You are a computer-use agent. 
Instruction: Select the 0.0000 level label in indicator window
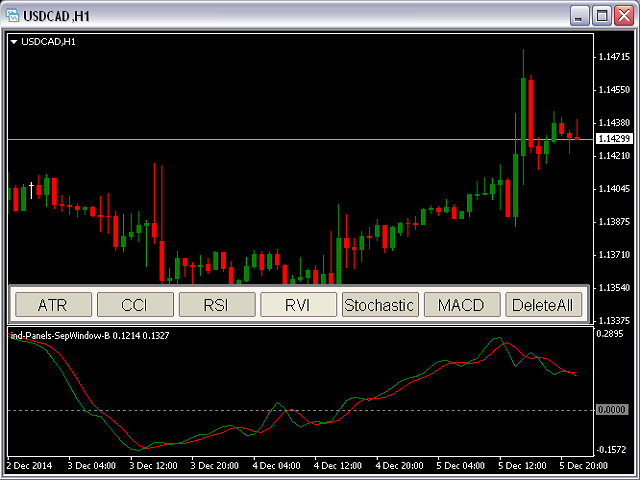(x=611, y=410)
